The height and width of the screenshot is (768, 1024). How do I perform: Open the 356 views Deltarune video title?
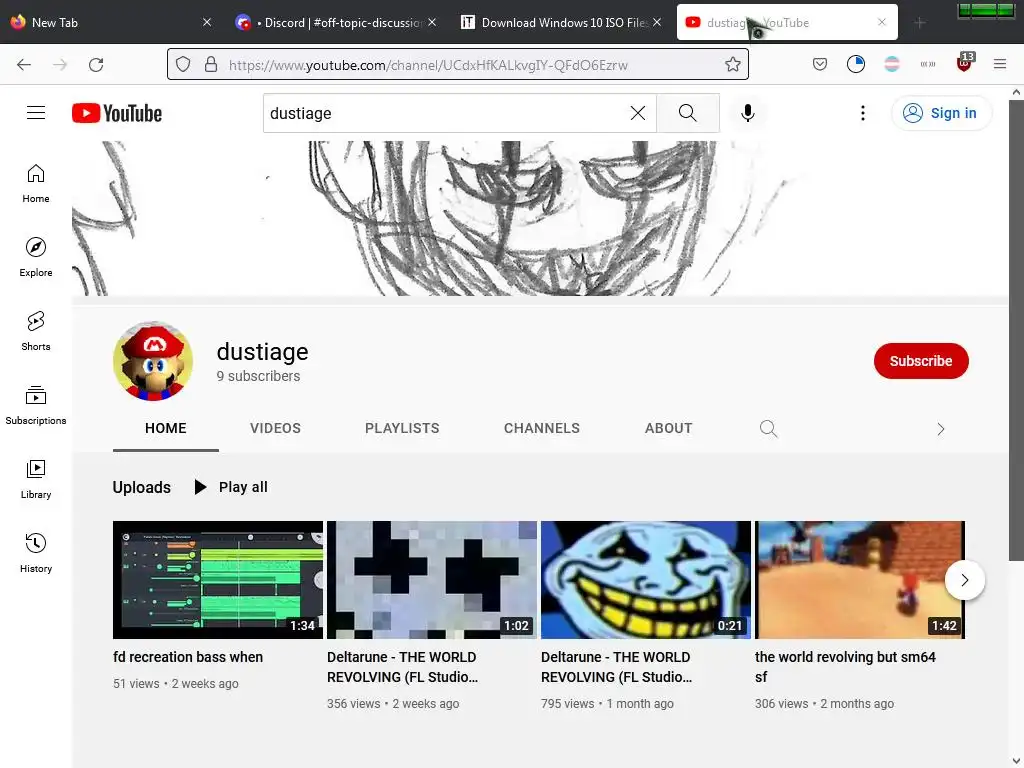(x=402, y=667)
